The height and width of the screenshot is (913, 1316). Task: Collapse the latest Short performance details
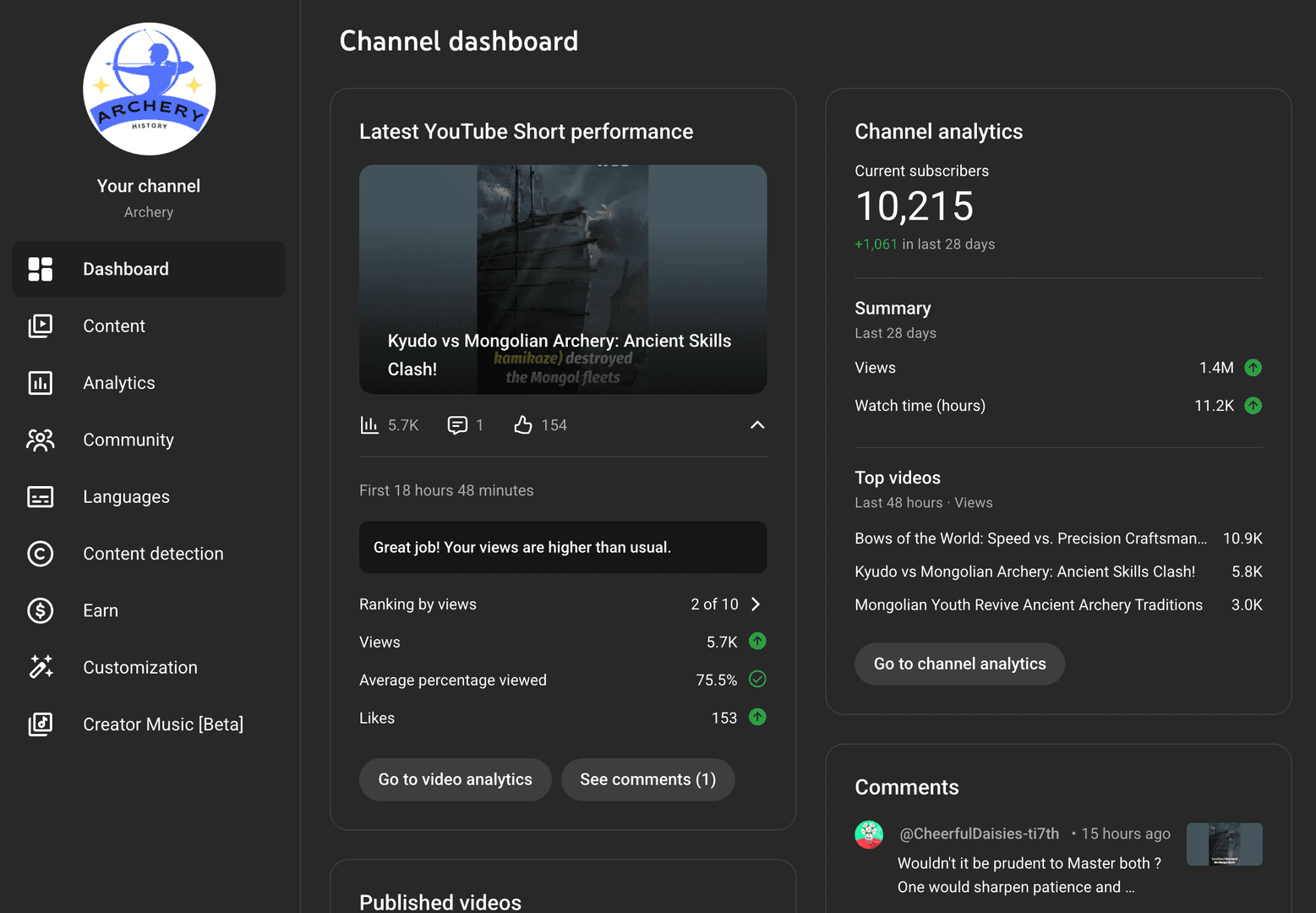pos(757,425)
